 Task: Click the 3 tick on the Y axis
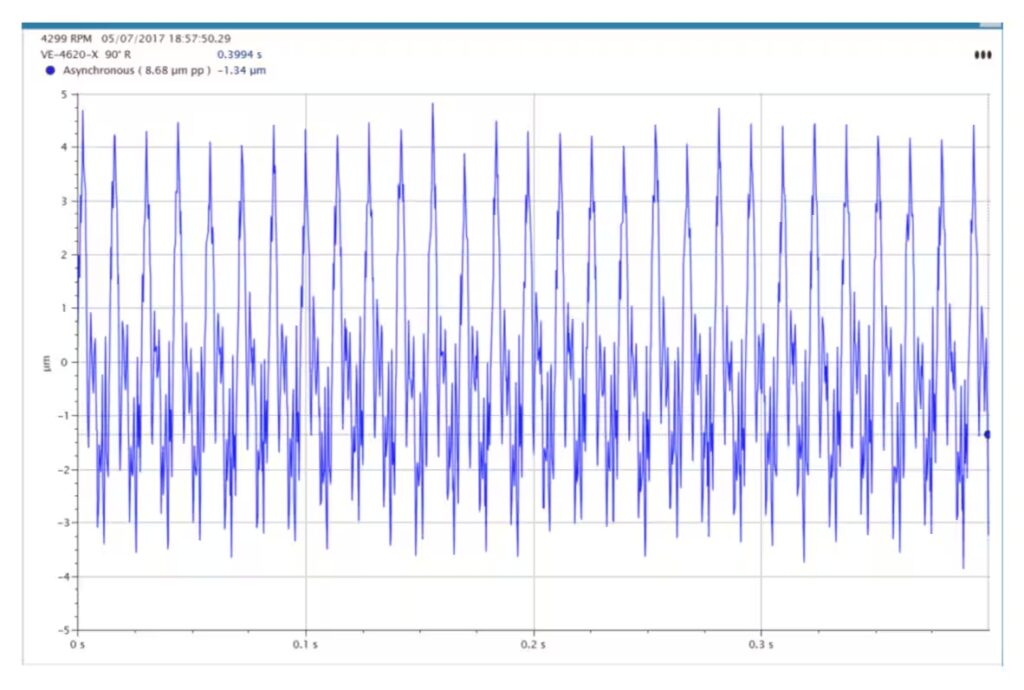coord(64,201)
